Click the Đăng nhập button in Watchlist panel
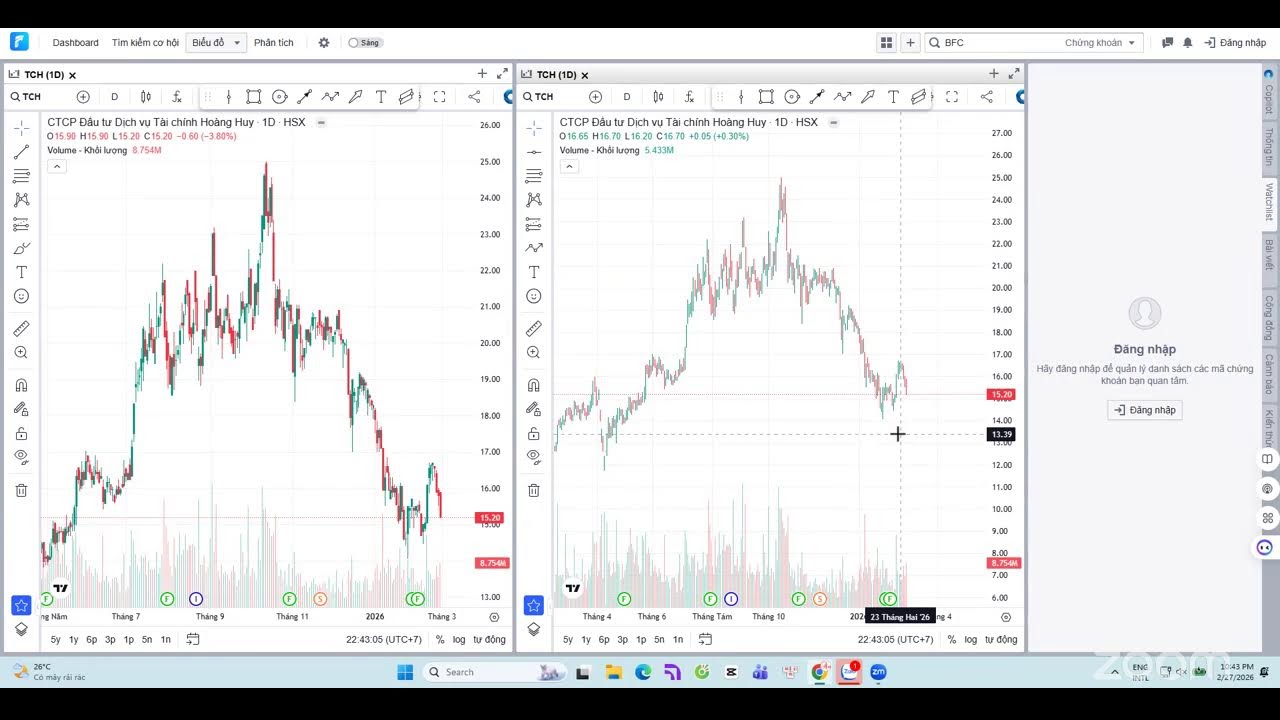 click(x=1145, y=410)
